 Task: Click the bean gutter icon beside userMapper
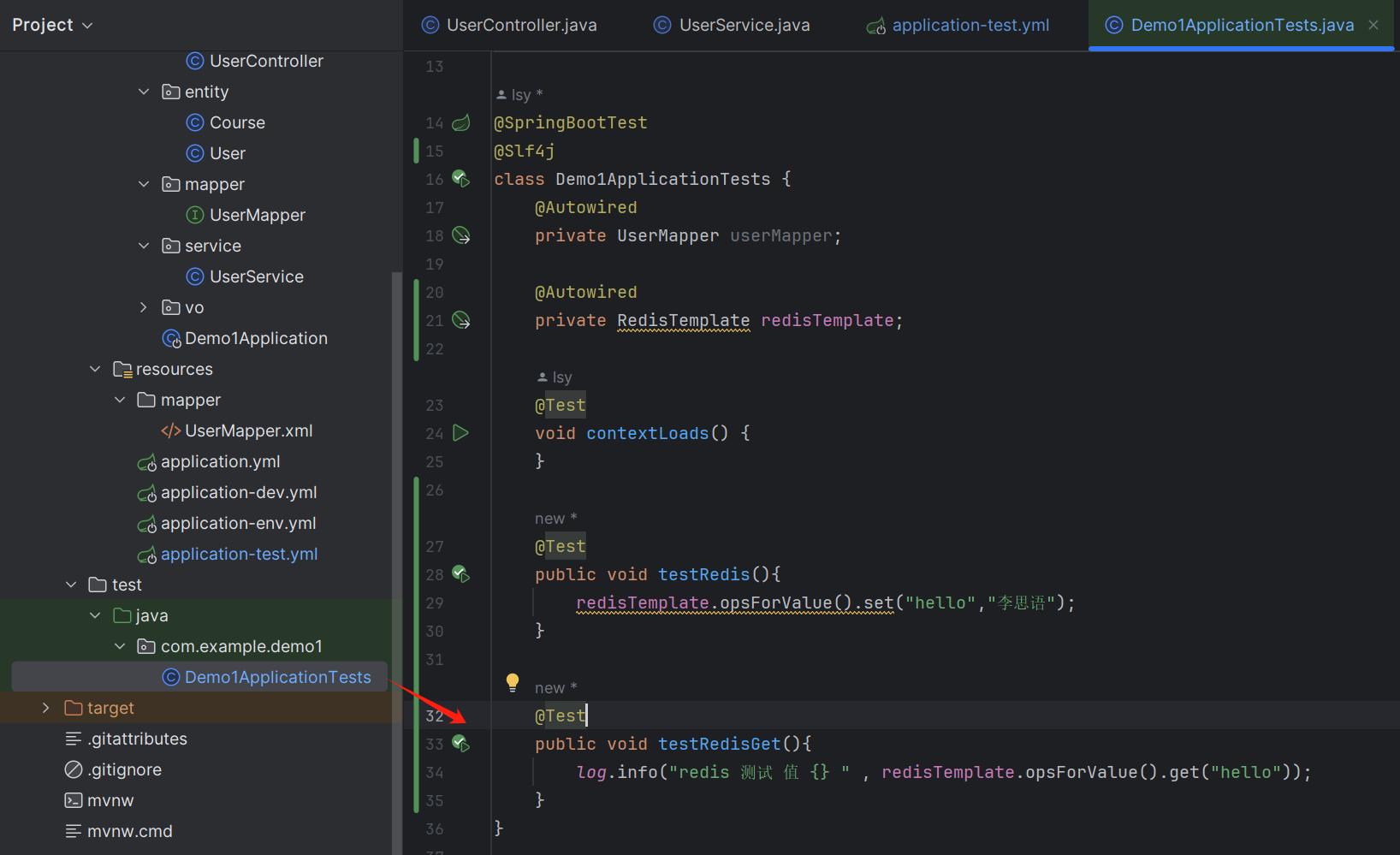[x=461, y=235]
